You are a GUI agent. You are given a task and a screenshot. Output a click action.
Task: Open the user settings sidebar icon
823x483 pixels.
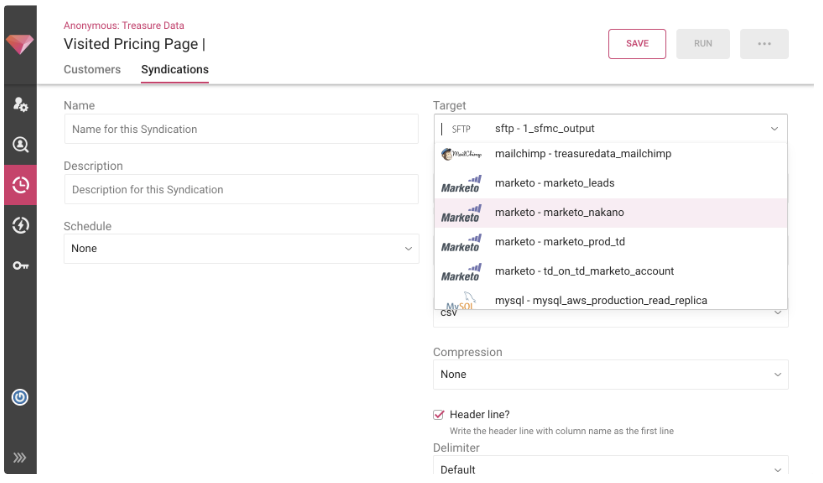20,104
